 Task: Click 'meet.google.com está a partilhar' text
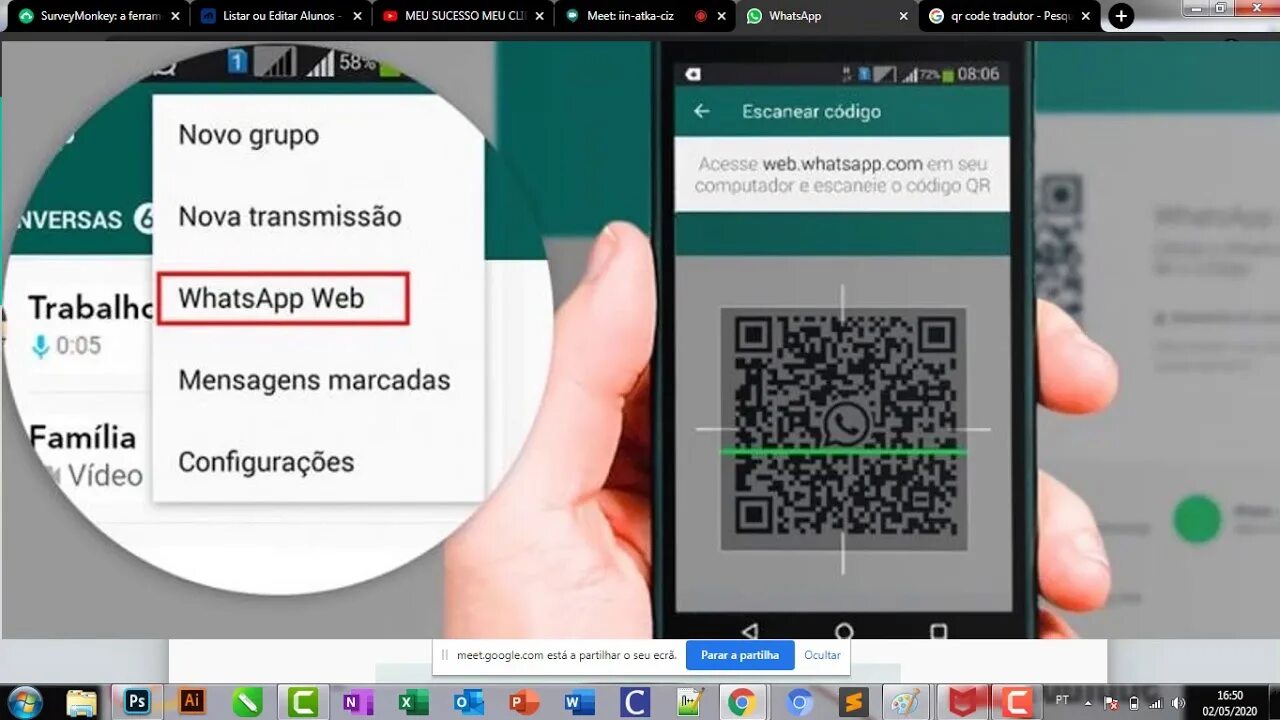567,655
